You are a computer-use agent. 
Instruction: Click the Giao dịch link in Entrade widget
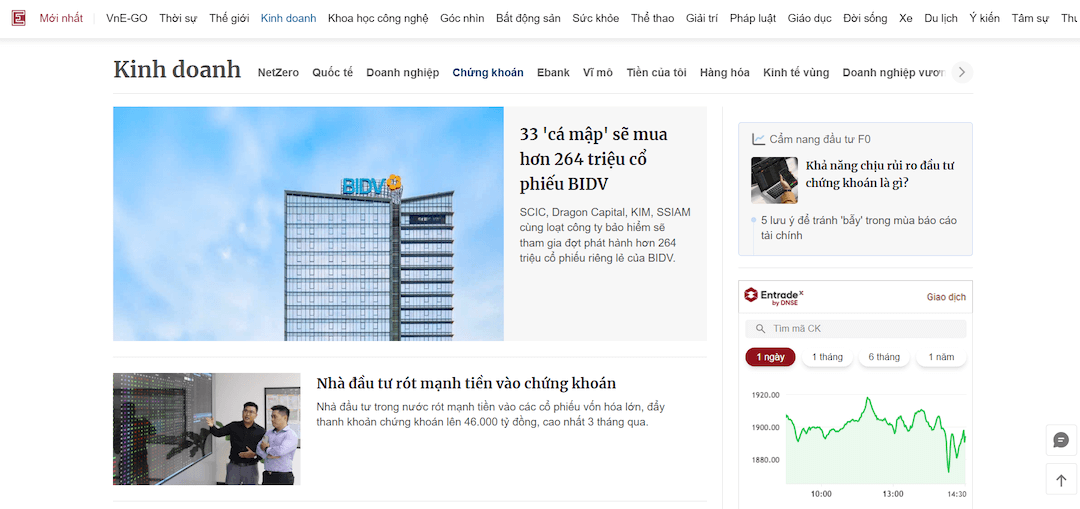coord(946,298)
